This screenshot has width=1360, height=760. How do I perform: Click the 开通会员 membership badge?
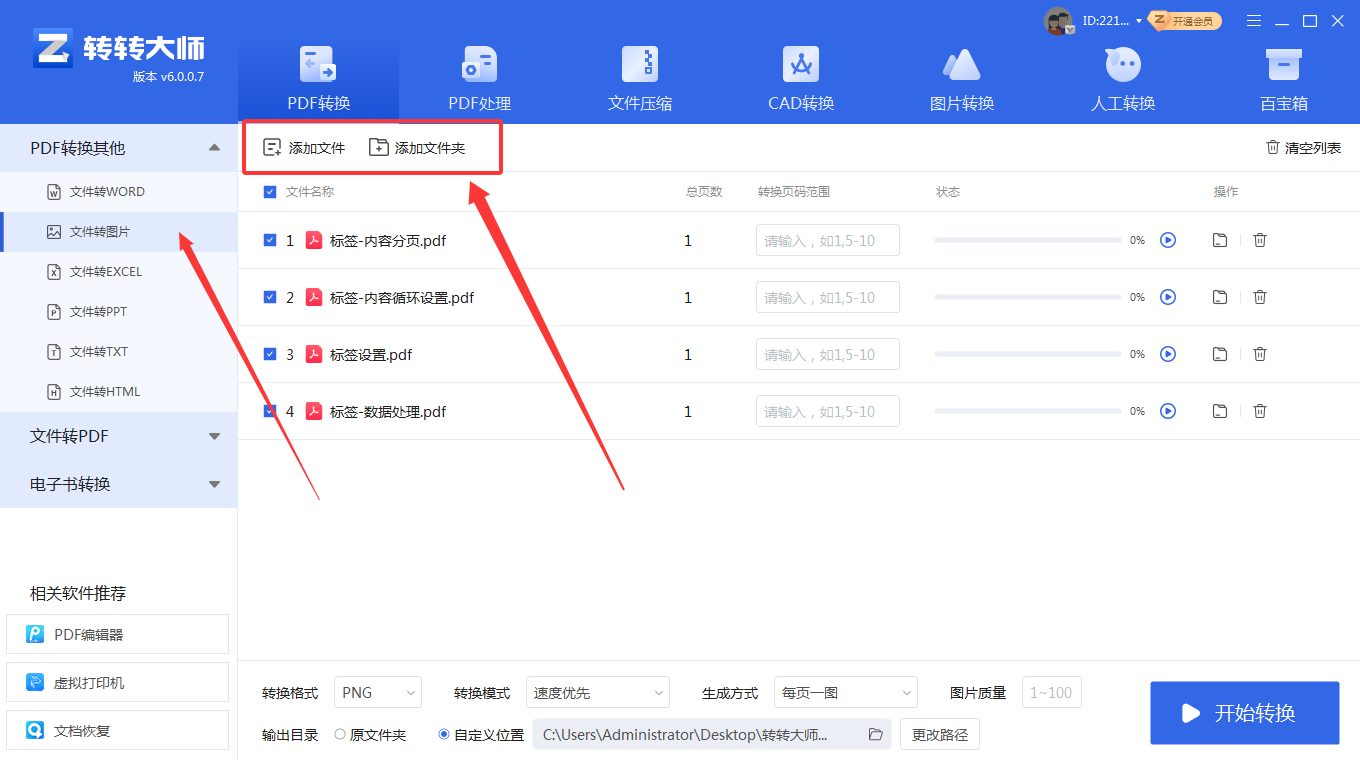[x=1186, y=21]
